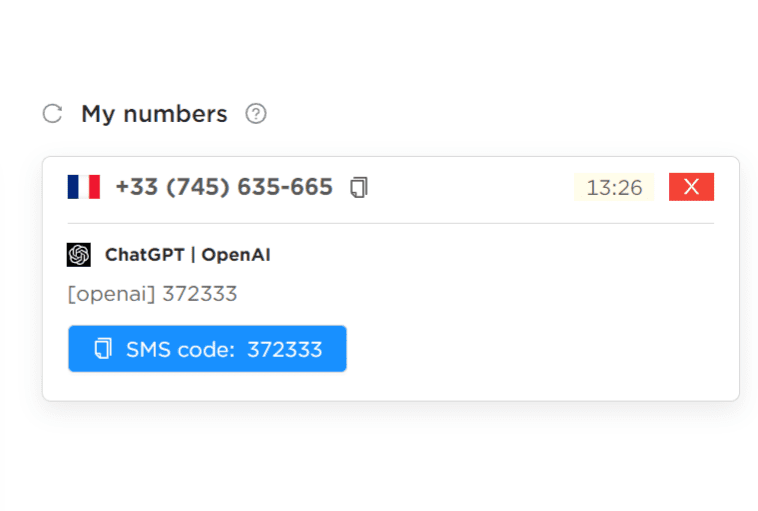Open the help question mark icon
Screen dimensions: 758x511
256,114
